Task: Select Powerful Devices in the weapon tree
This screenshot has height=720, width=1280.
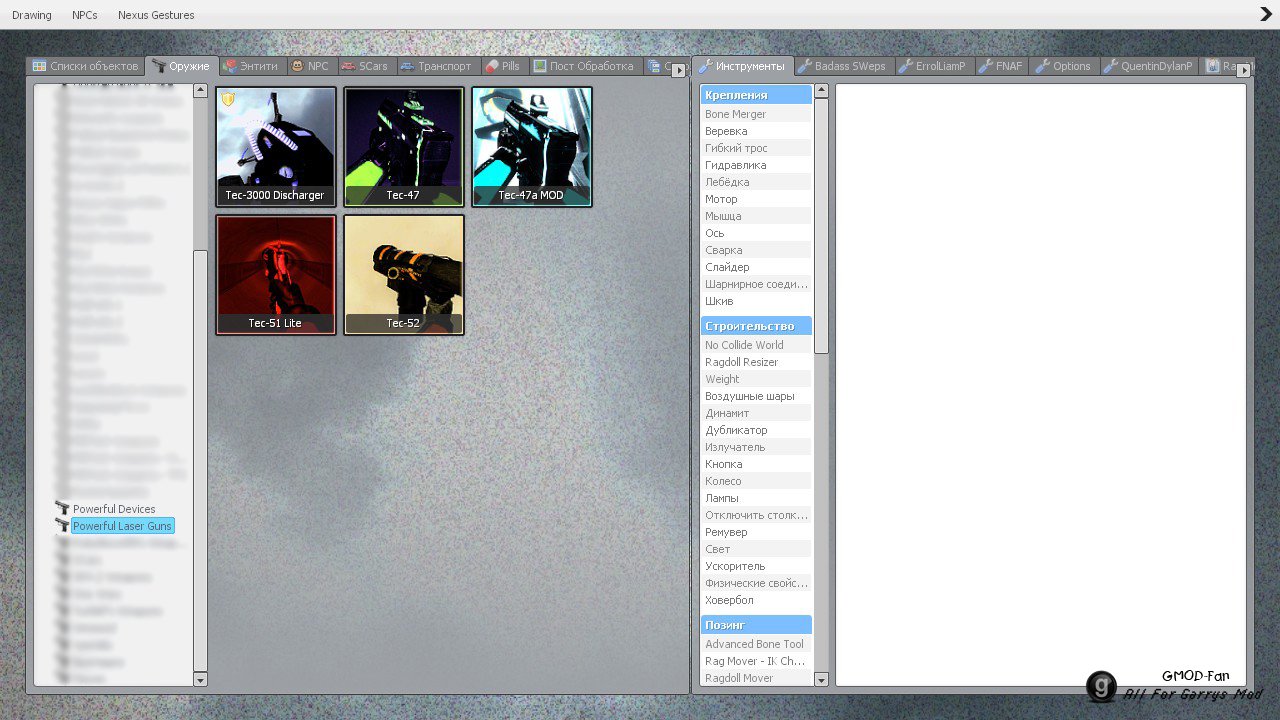Action: coord(114,509)
